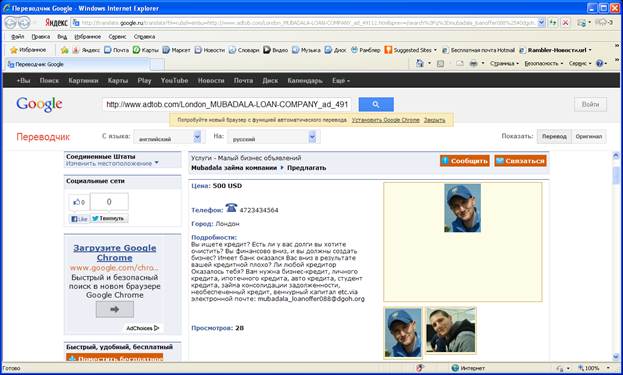Open the Новости favorites bar link
Viewport: 623px width, 375px height.
click(x=209, y=50)
